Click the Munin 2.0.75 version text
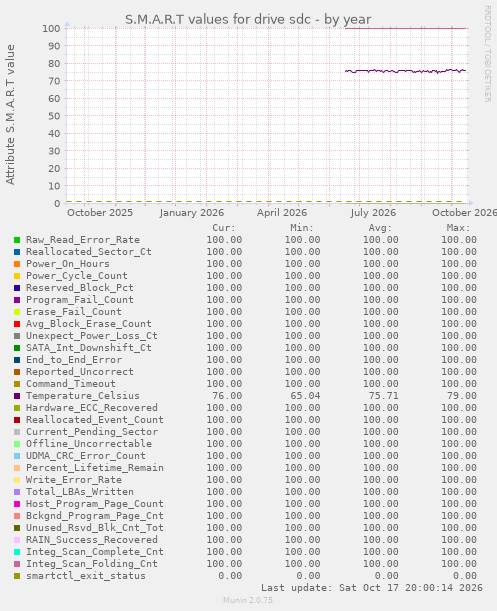The image size is (497, 611). (x=248, y=600)
